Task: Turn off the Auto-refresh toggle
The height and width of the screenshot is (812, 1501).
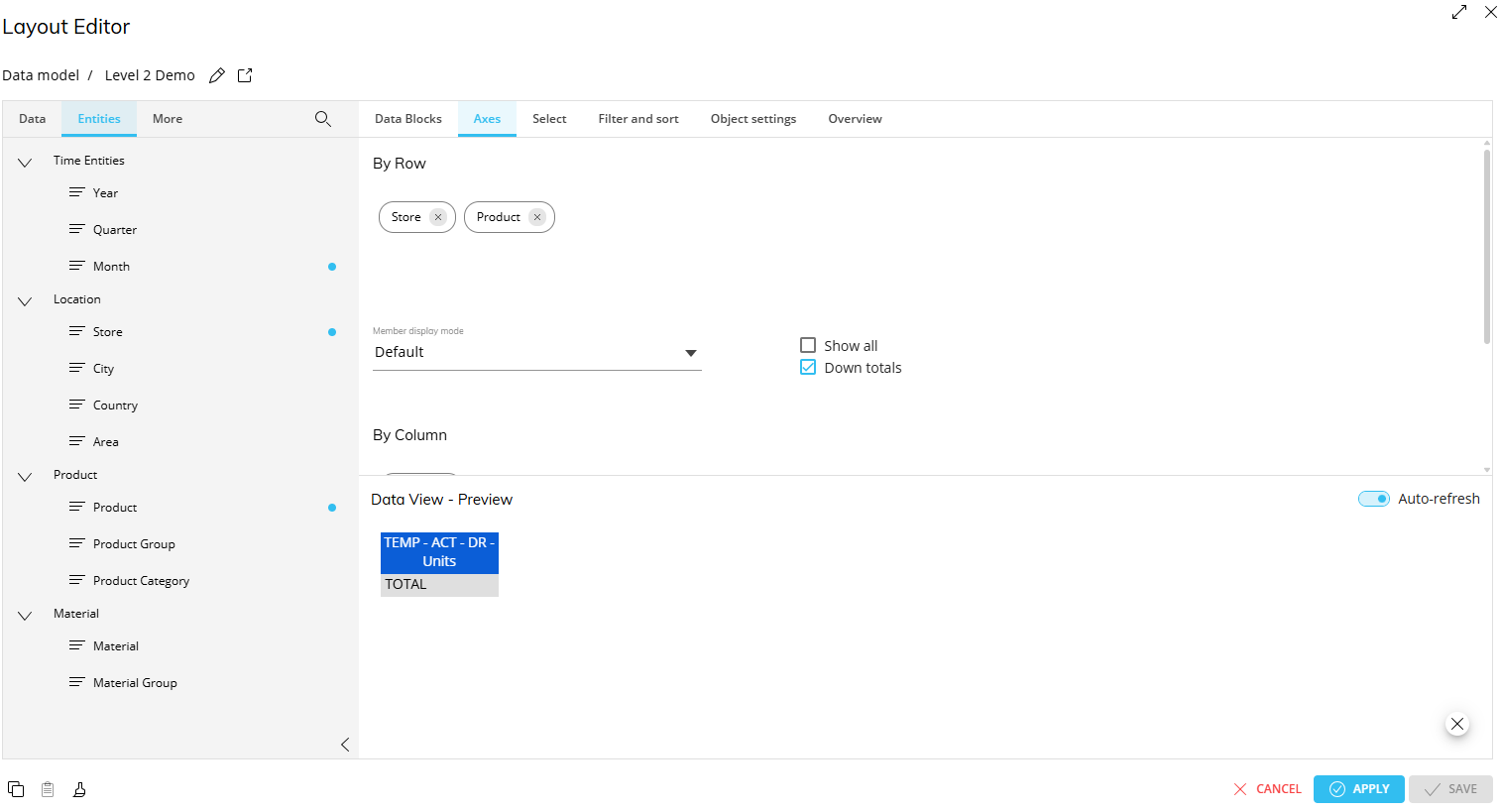Action: coord(1374,499)
